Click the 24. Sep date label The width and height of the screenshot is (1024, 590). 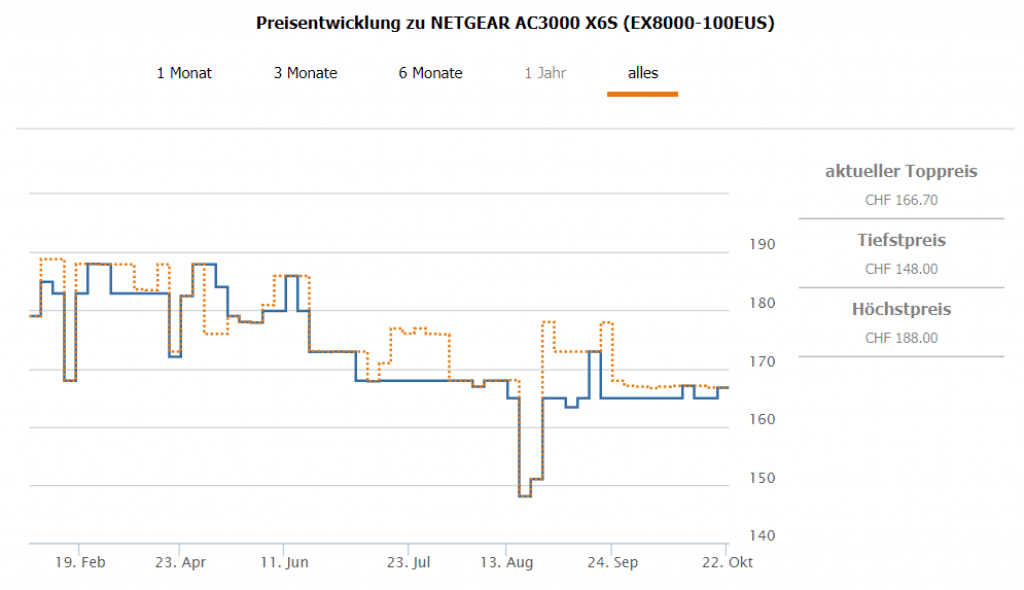(x=612, y=562)
